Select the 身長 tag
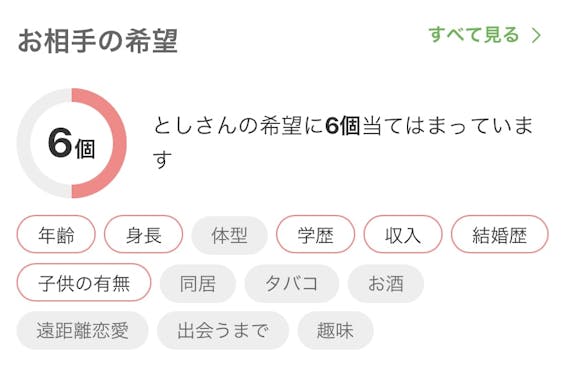Image resolution: width=570 pixels, height=367 pixels. (144, 234)
